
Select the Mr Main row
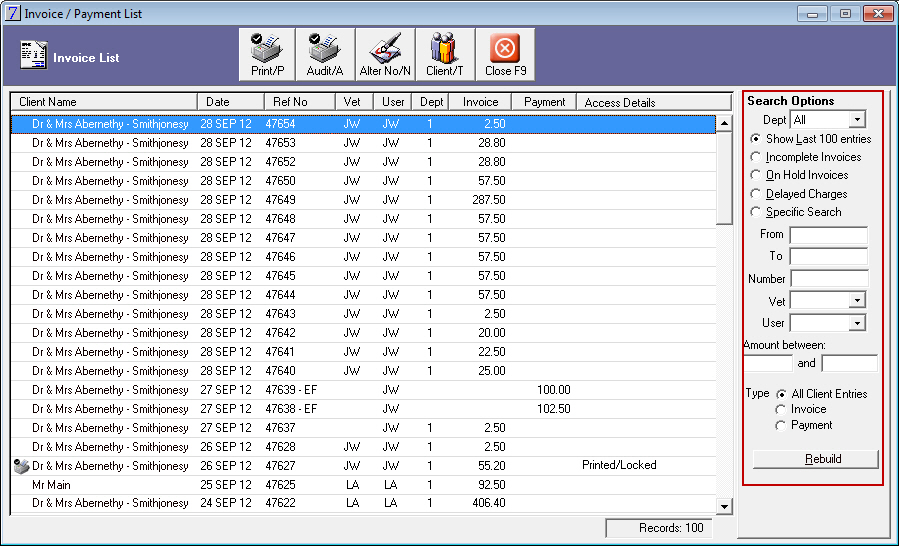363,485
